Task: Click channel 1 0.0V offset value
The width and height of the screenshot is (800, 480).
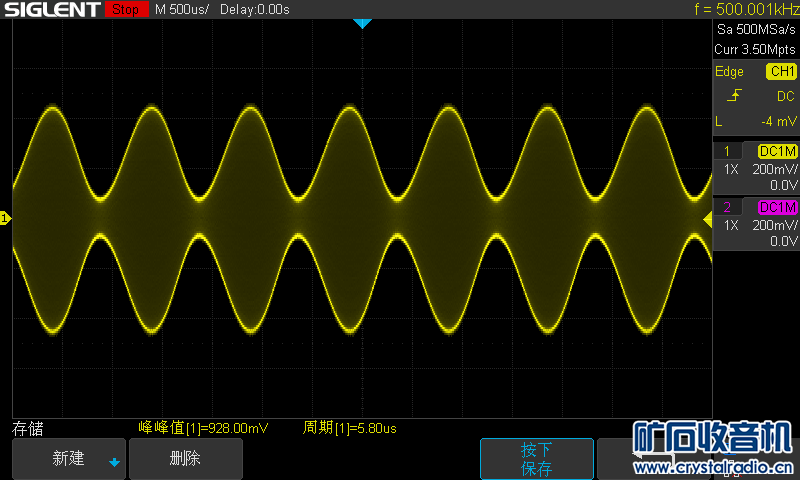Action: pyautogui.click(x=784, y=185)
